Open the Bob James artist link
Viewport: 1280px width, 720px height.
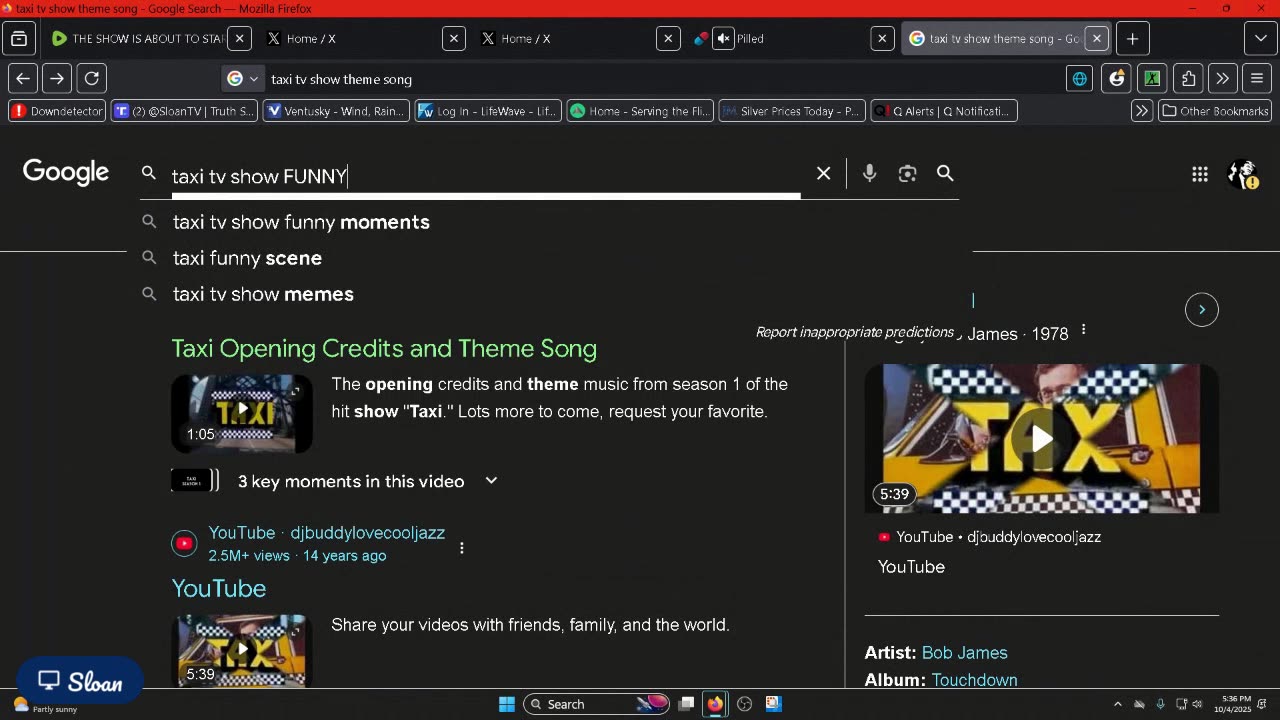tap(964, 653)
